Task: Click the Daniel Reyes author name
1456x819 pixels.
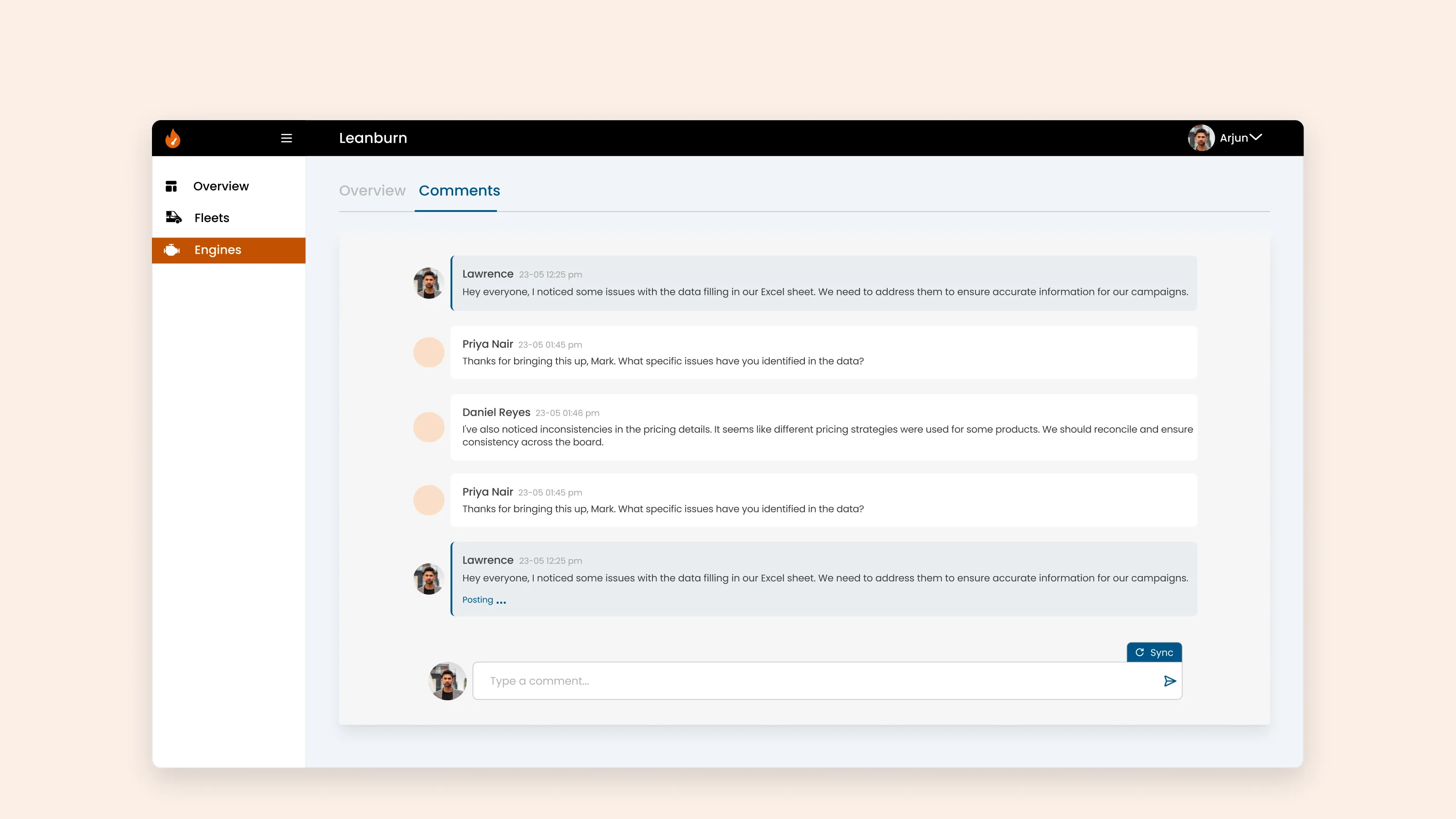Action: point(496,412)
